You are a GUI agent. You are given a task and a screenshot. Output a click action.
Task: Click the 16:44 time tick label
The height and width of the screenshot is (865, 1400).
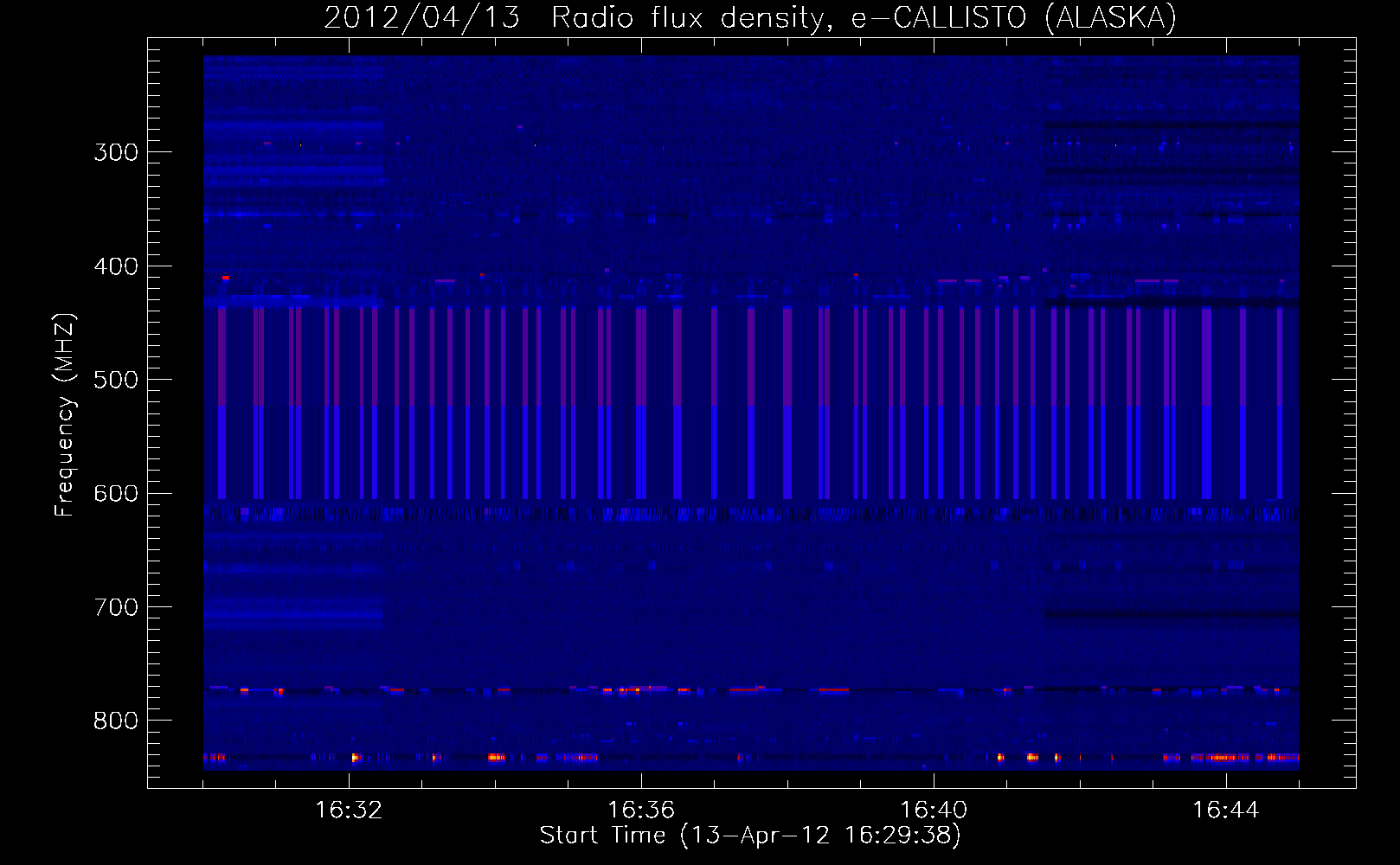click(x=1226, y=811)
